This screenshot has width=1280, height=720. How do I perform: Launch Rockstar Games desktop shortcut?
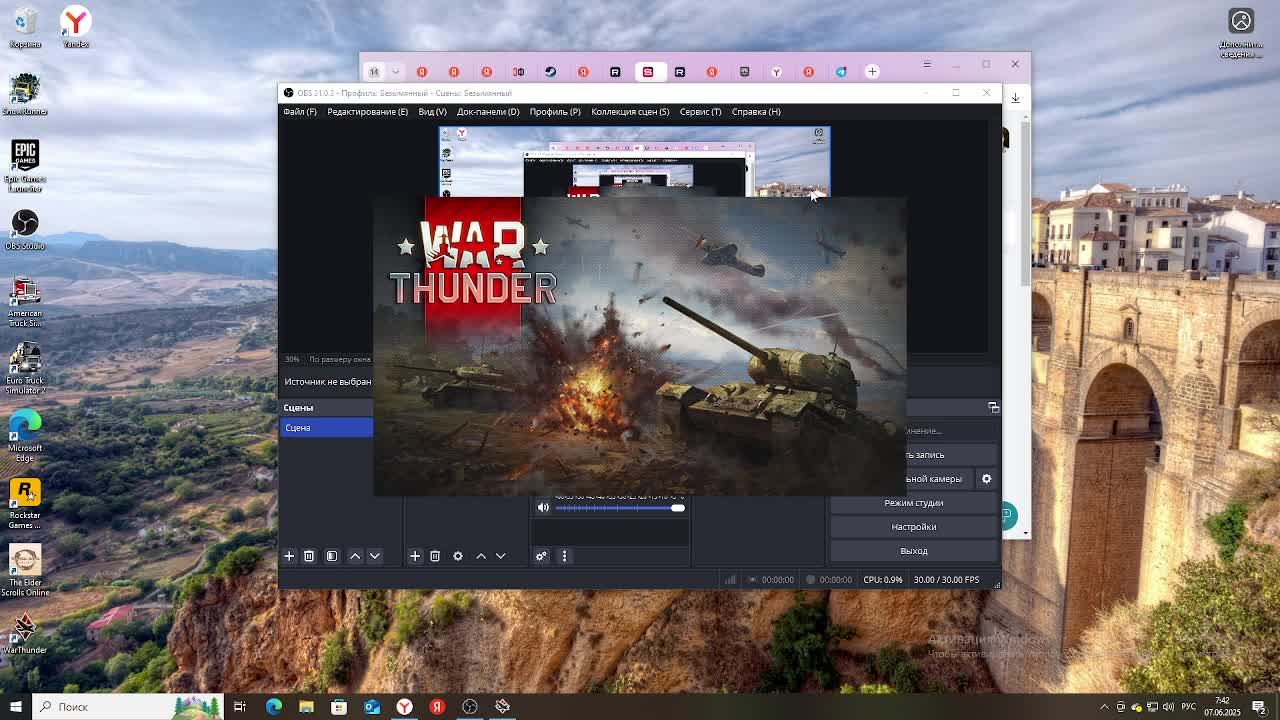point(25,504)
